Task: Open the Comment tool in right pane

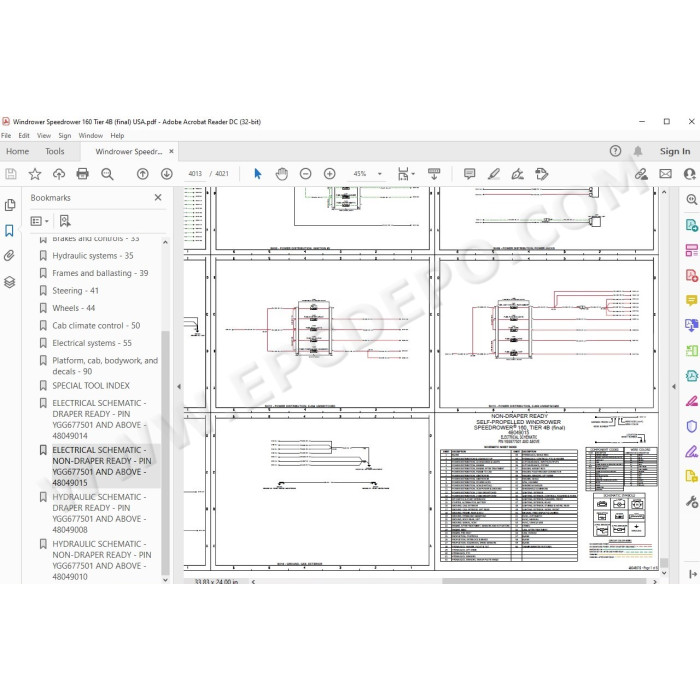Action: click(692, 300)
